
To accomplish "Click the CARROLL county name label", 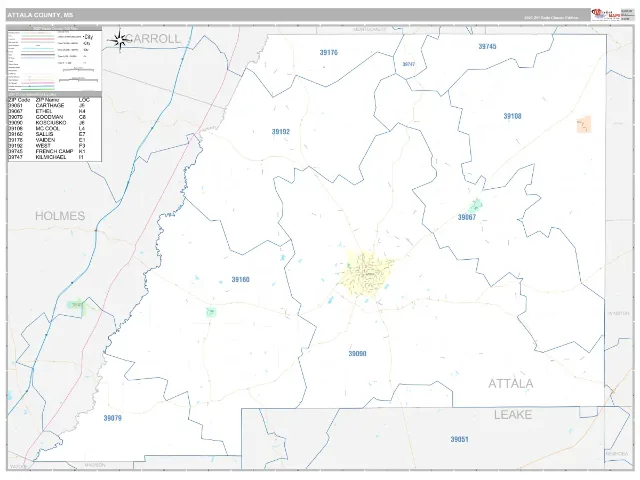I will tap(153, 39).
